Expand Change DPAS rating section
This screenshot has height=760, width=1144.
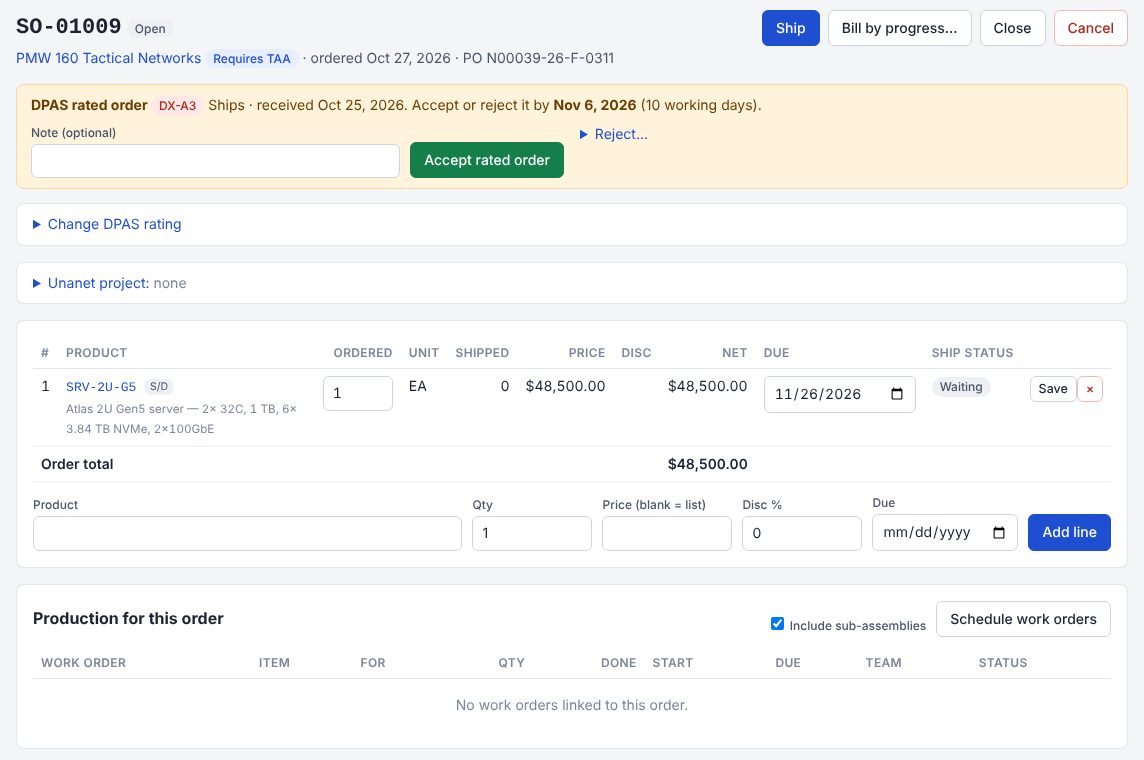click(x=107, y=224)
